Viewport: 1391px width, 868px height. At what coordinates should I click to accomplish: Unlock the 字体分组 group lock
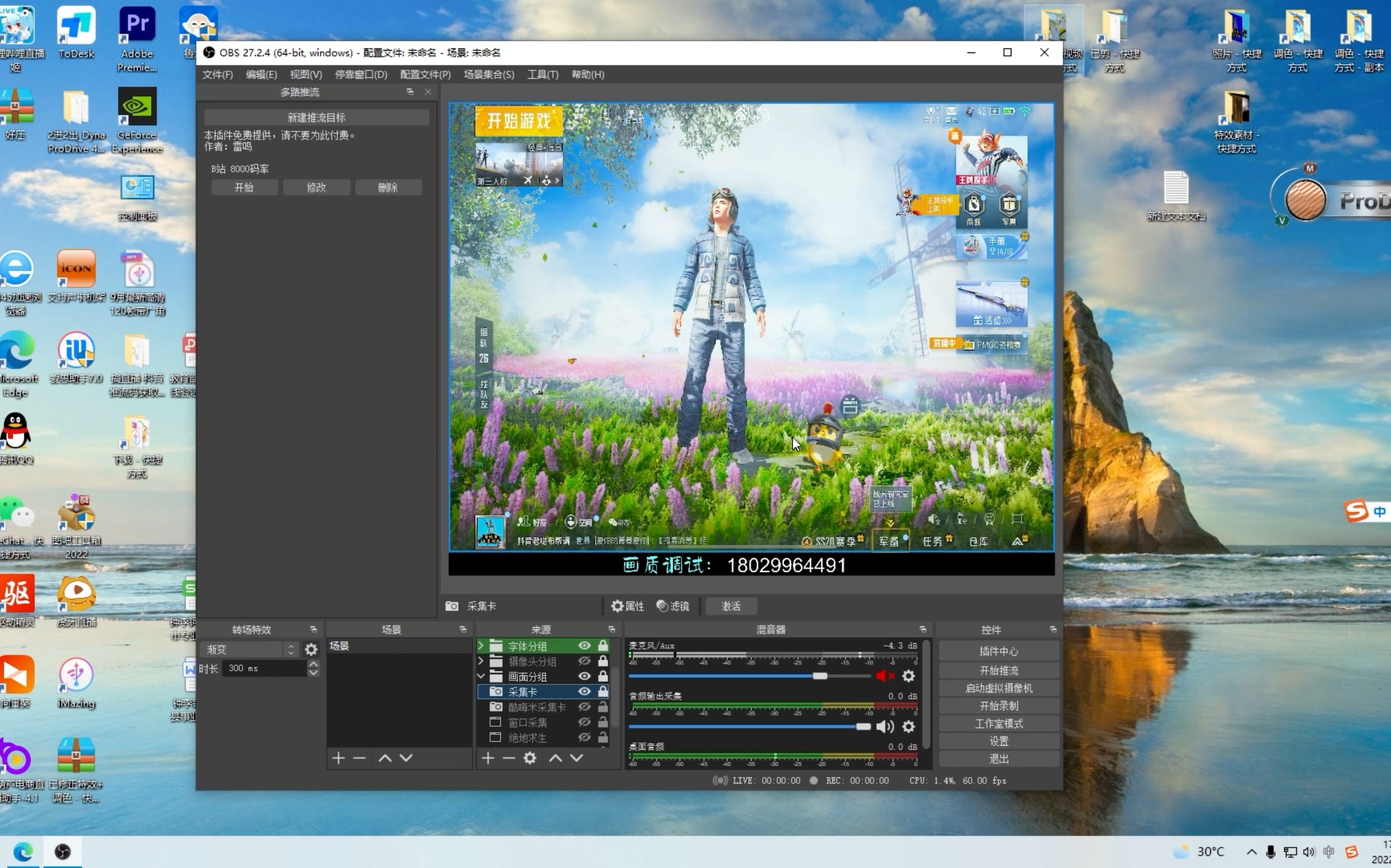coord(603,646)
